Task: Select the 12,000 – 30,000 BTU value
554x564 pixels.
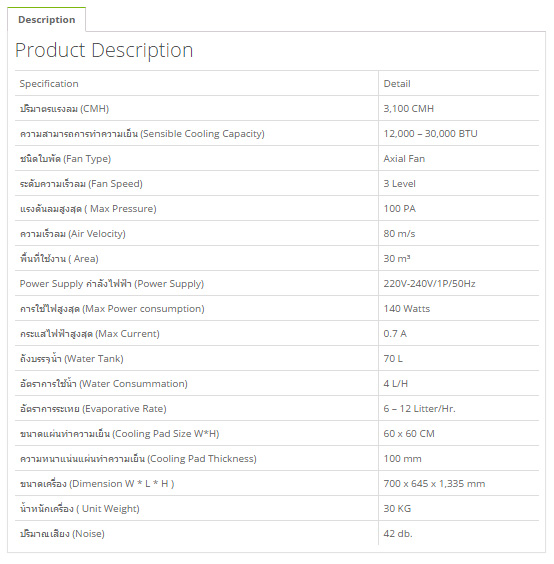Action: pos(430,133)
